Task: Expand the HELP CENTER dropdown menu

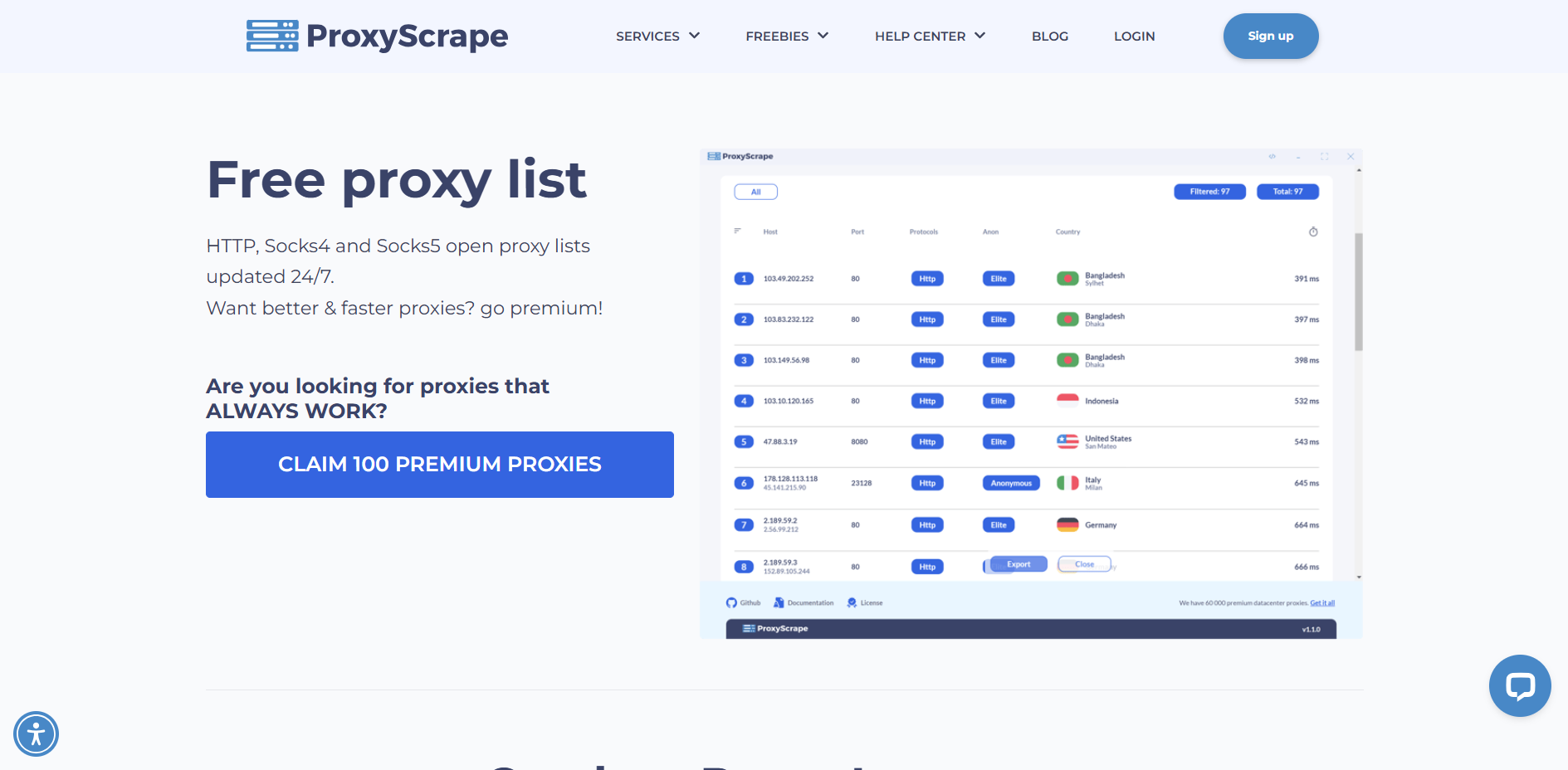Action: (x=930, y=36)
